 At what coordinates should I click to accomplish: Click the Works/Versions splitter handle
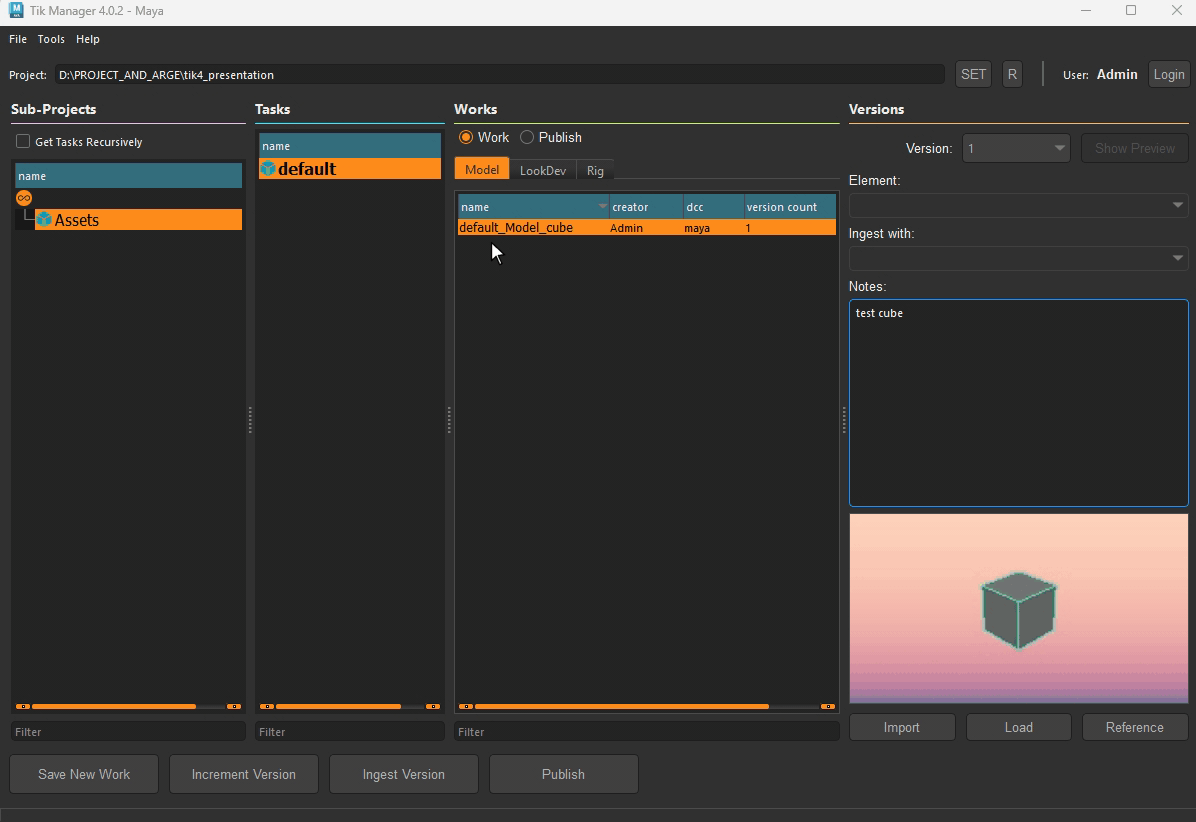(844, 420)
